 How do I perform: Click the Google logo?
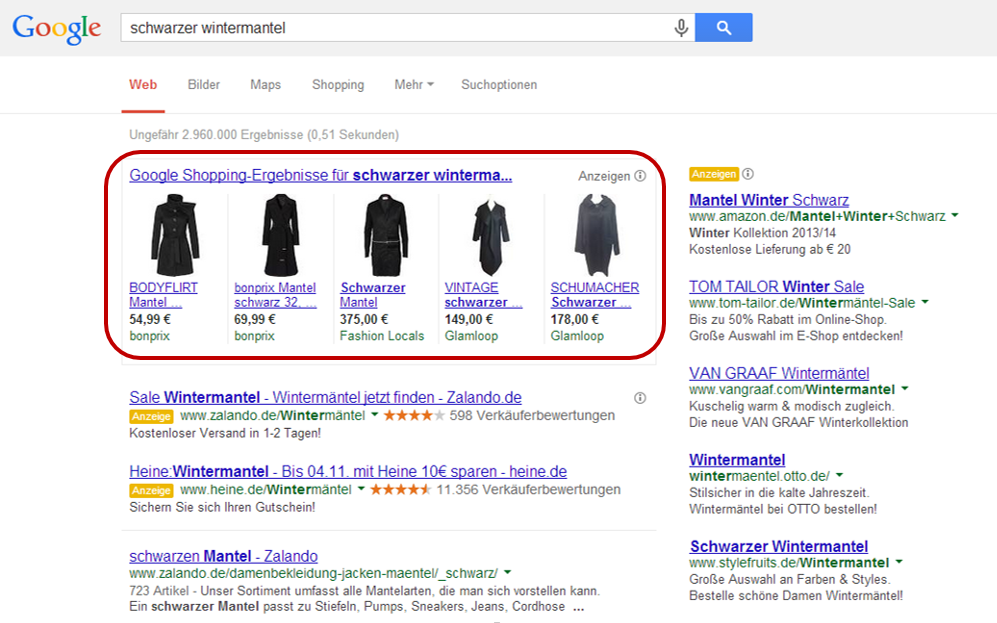click(x=57, y=28)
